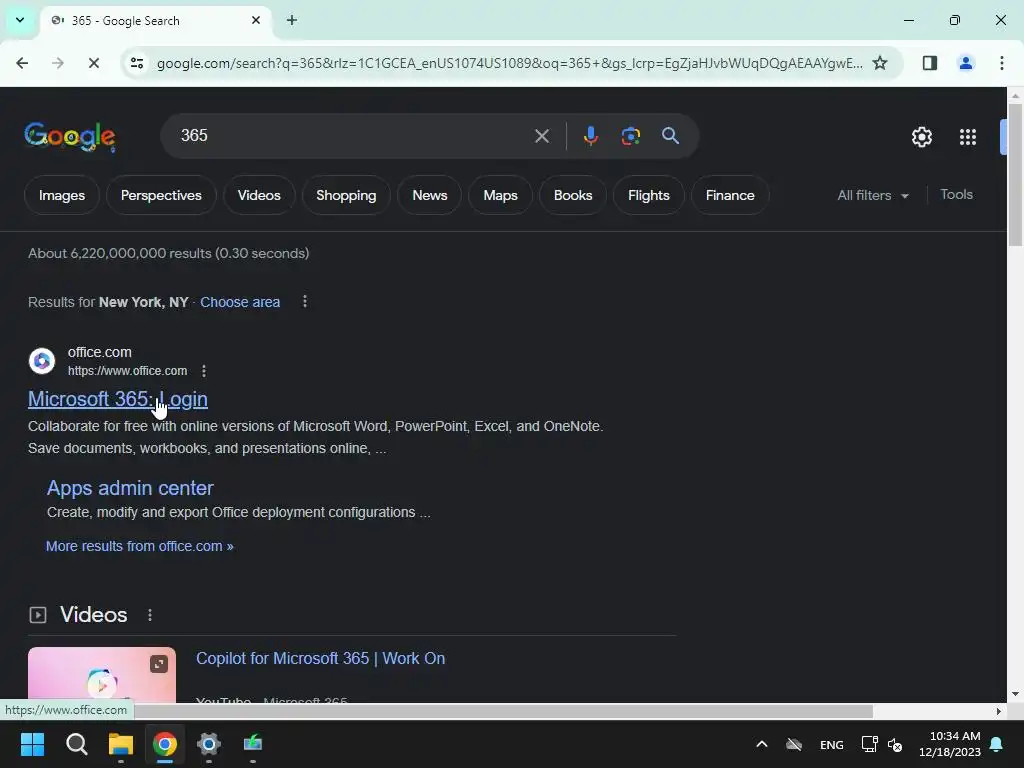Open the Chrome profile avatar
Viewport: 1024px width, 768px height.
[965, 63]
